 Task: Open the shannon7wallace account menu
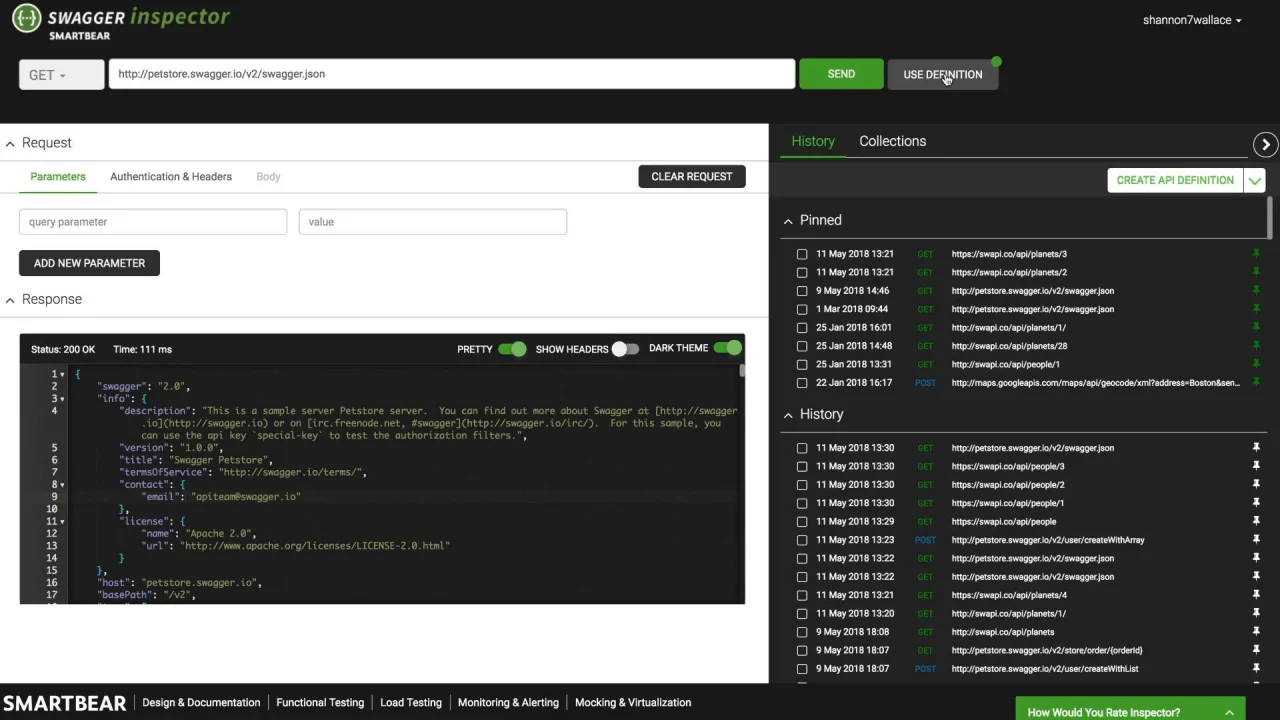click(x=1192, y=20)
